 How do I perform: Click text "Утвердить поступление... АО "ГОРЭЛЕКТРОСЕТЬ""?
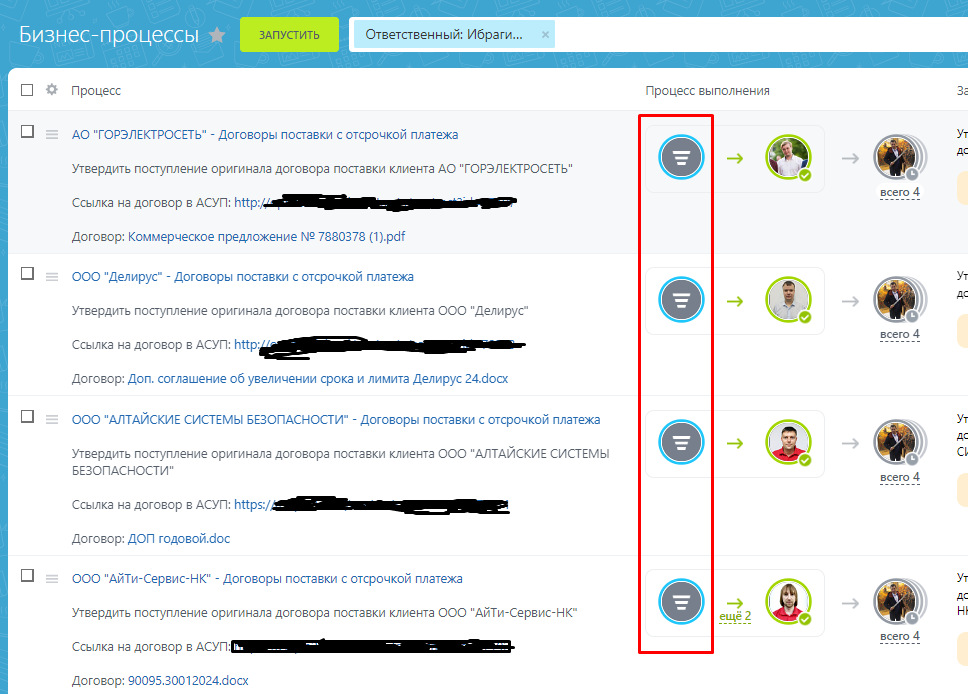click(322, 169)
